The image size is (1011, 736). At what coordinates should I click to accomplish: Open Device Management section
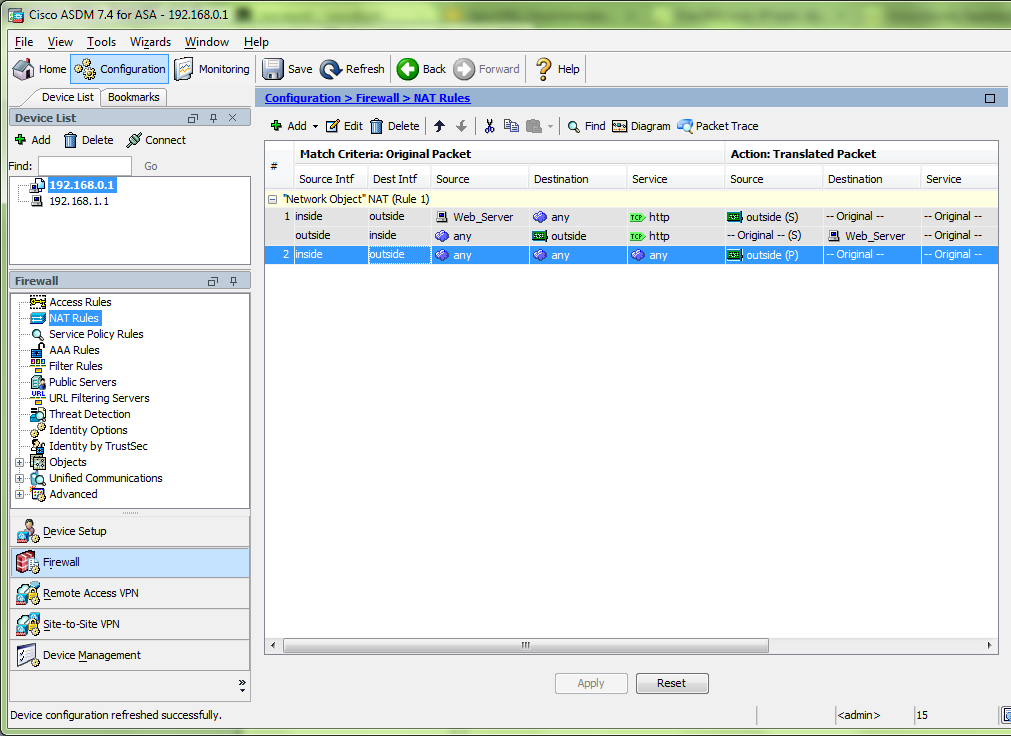point(130,655)
